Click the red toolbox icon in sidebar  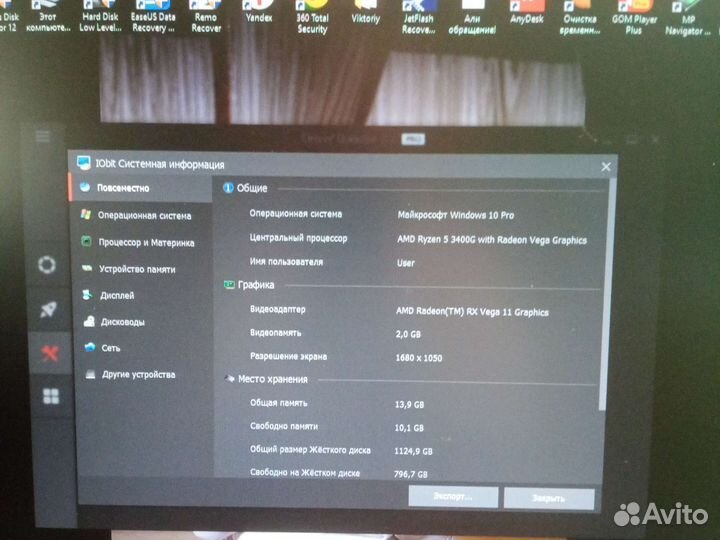pos(49,353)
